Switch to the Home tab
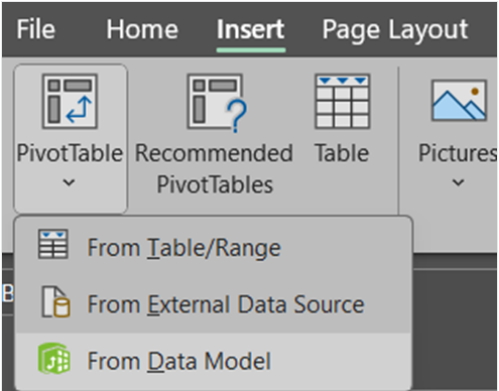 142,29
